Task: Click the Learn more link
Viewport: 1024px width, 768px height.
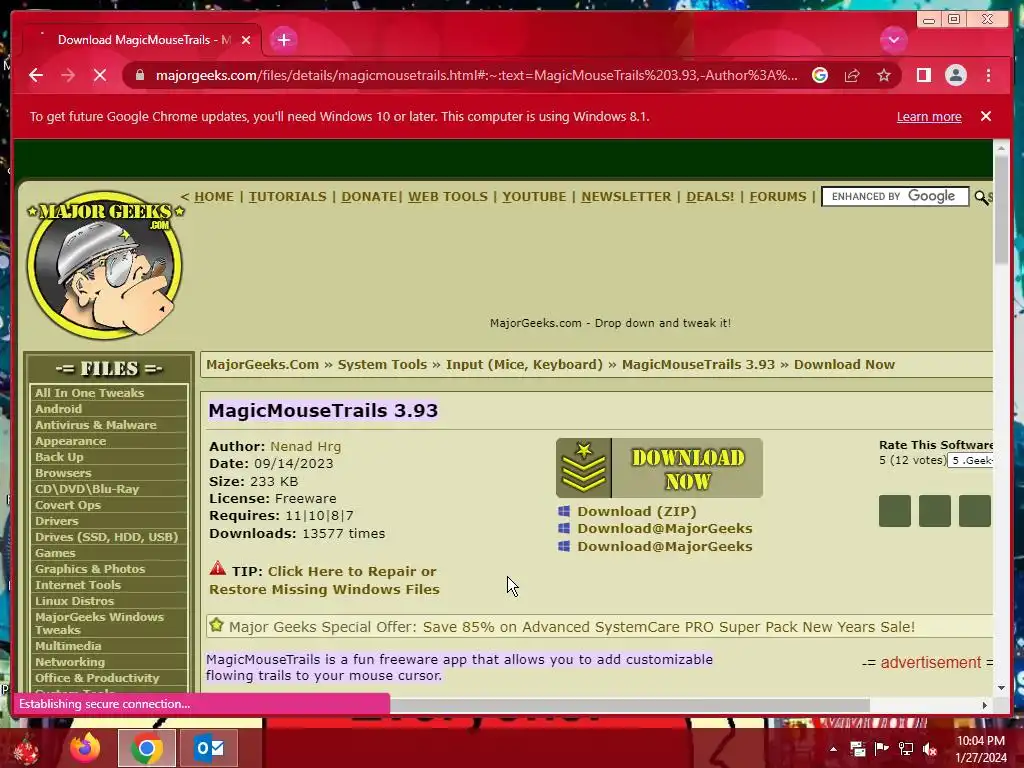Action: pos(929,117)
